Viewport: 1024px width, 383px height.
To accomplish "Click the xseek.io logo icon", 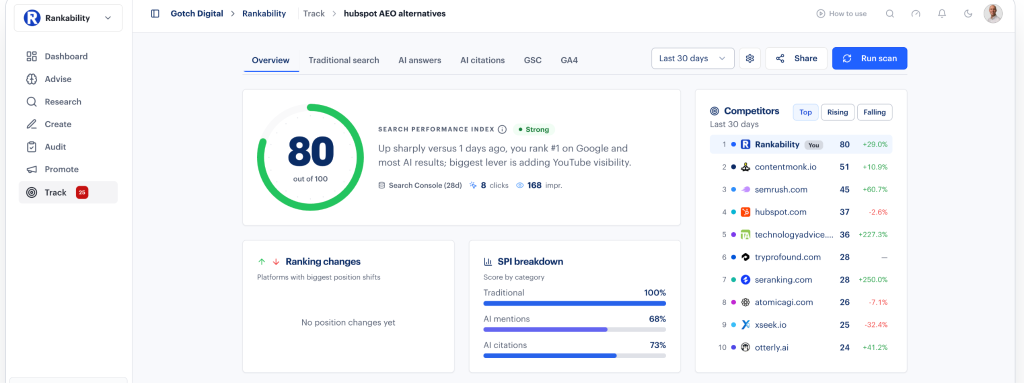I will click(x=745, y=325).
